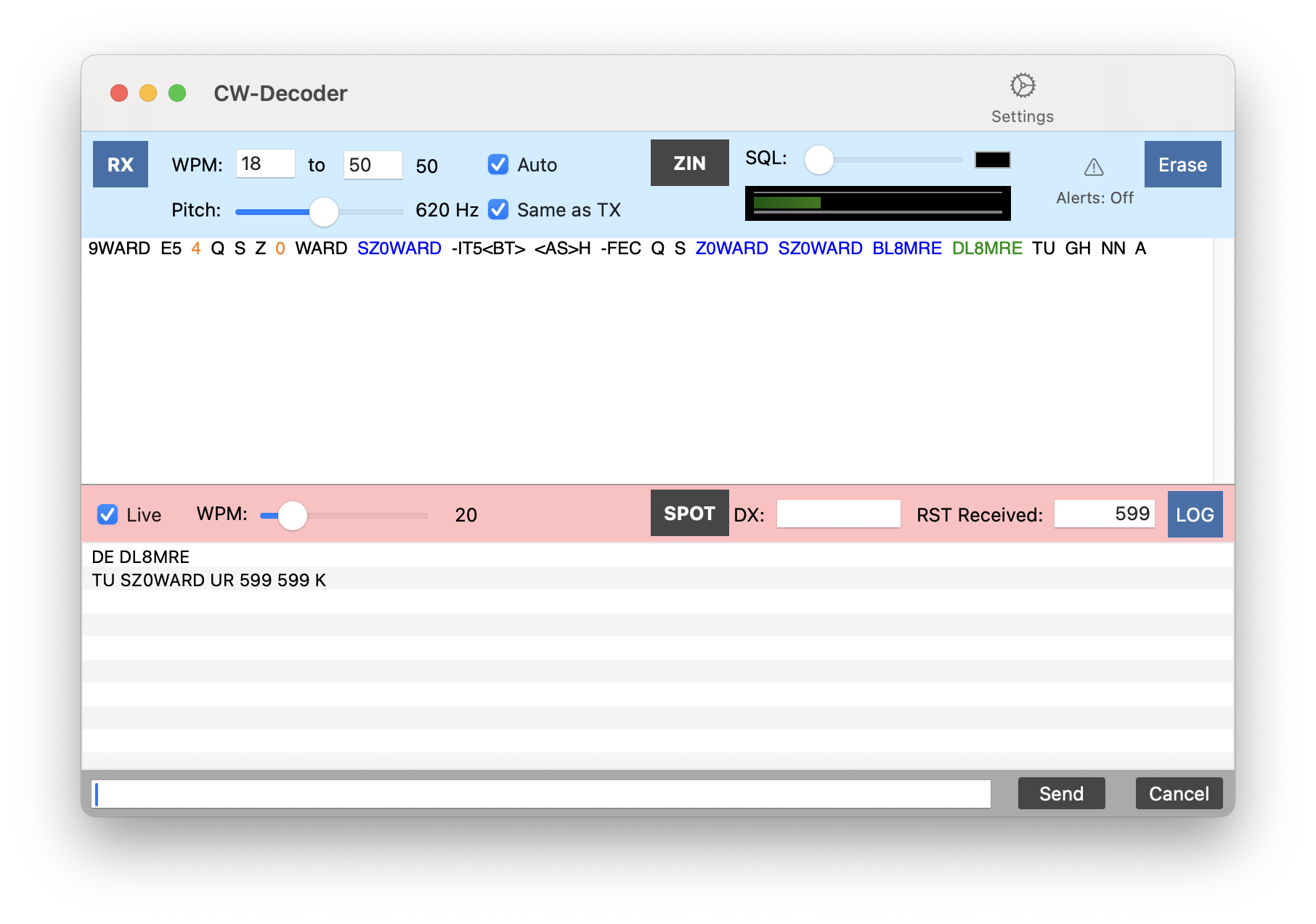The width and height of the screenshot is (1316, 924).
Task: Toggle the Live checkbox
Action: (x=107, y=514)
